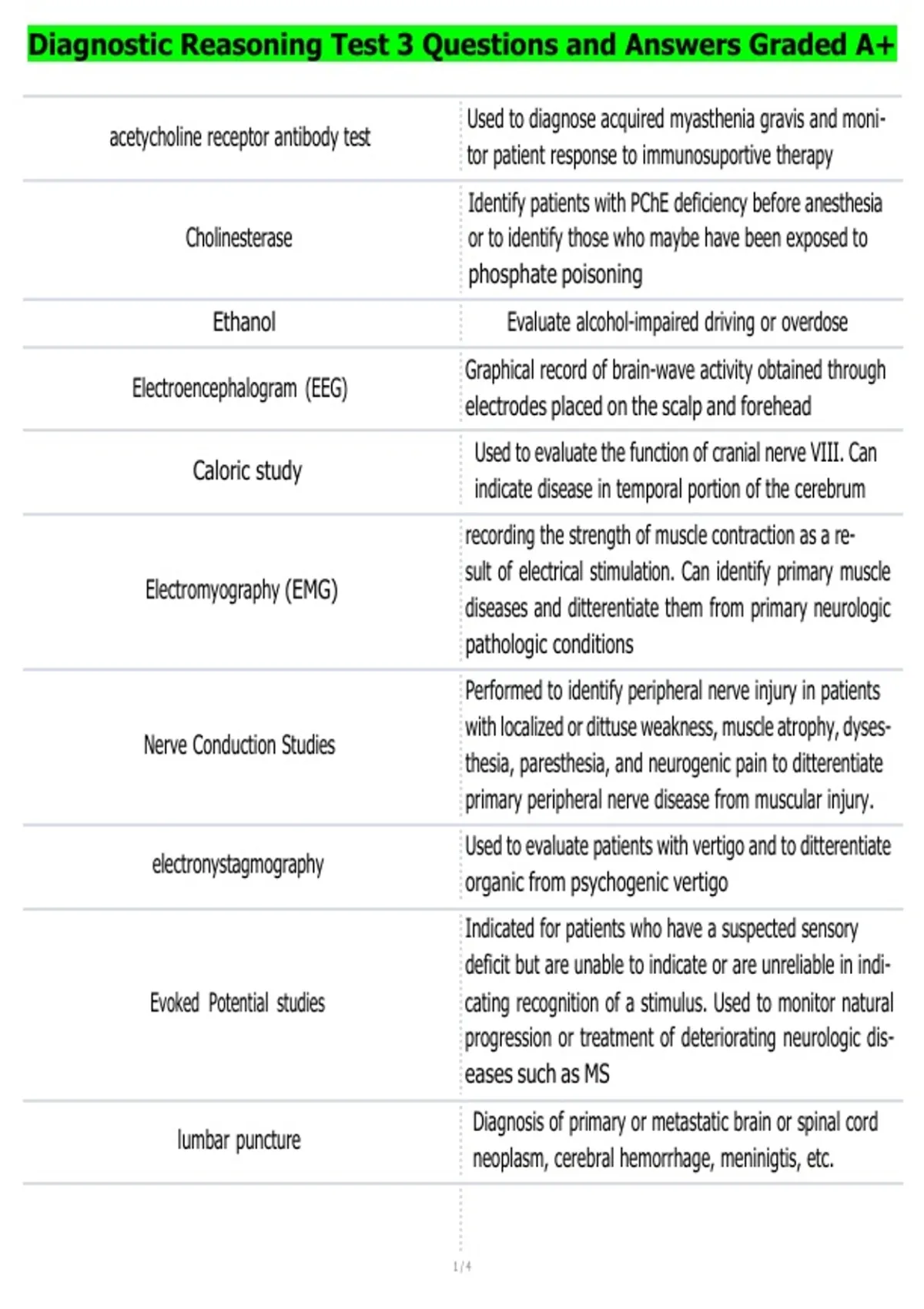Viewport: 924px width, 1309px height.
Task: Click the electronystagmography term
Action: coord(238,865)
